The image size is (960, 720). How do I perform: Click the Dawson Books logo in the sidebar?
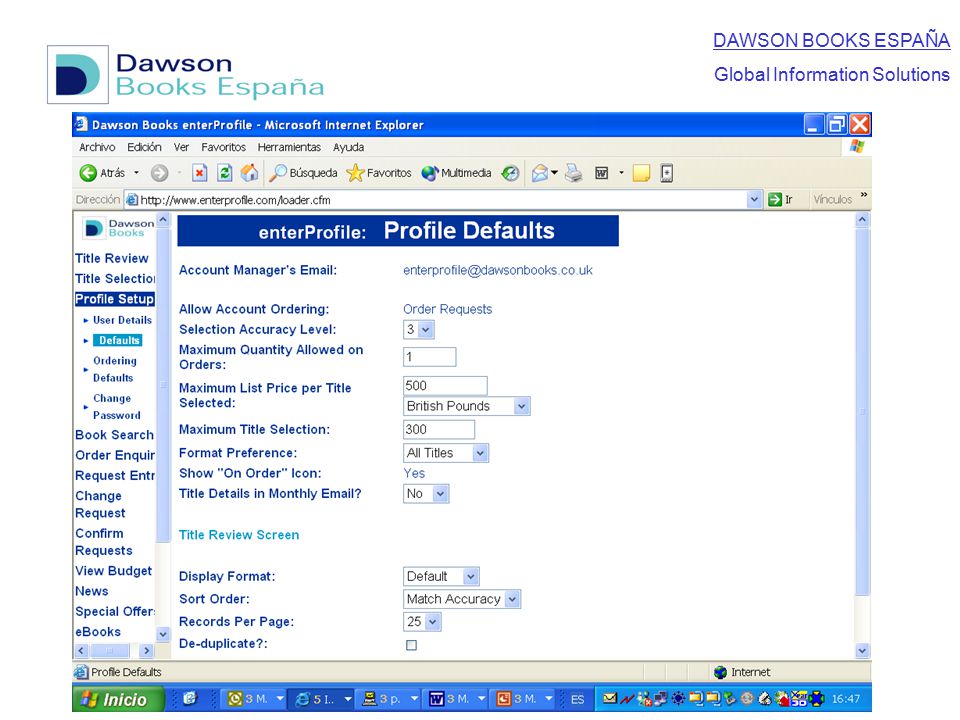(x=119, y=228)
